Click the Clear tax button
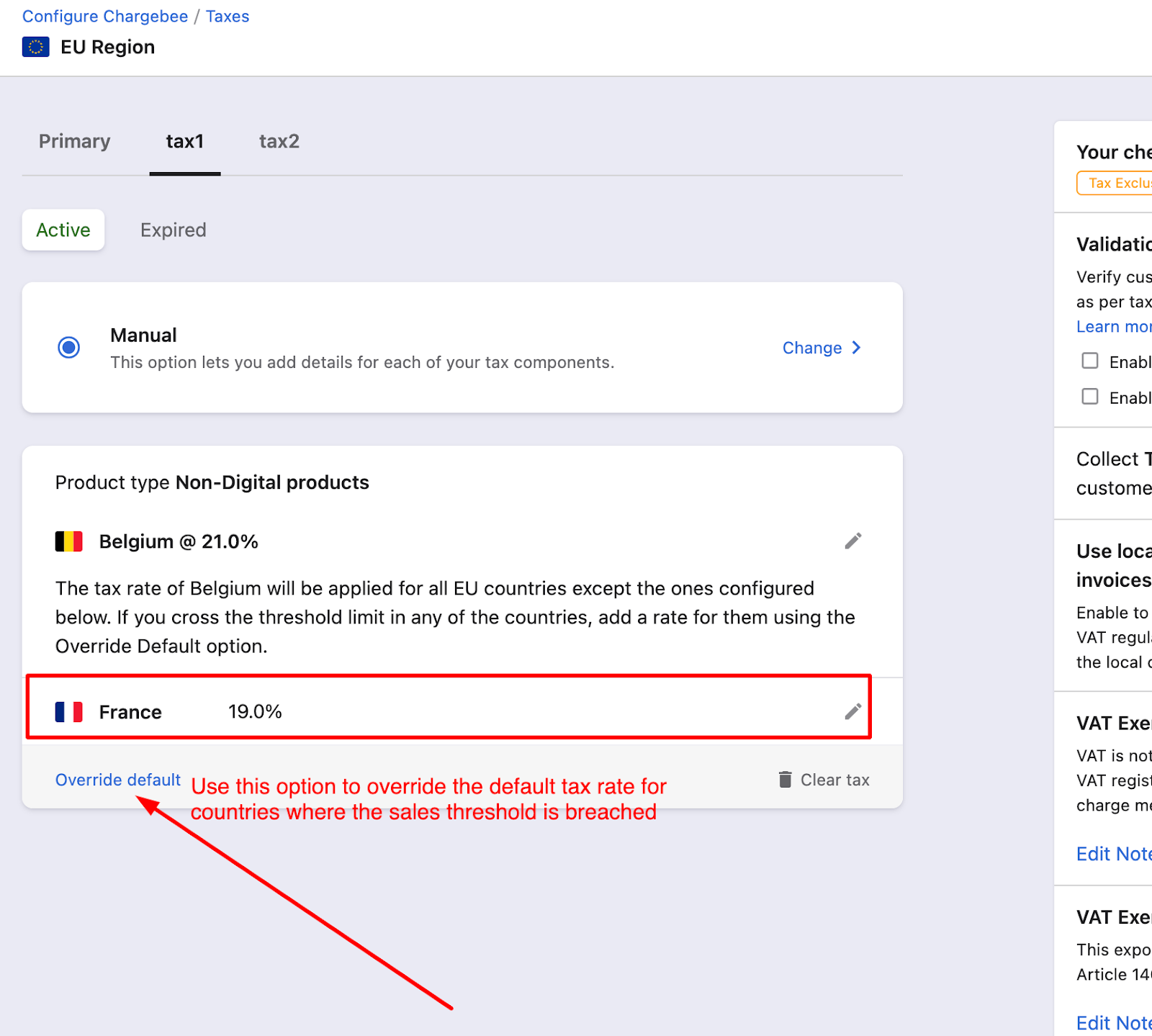Image resolution: width=1152 pixels, height=1036 pixels. pos(824,780)
